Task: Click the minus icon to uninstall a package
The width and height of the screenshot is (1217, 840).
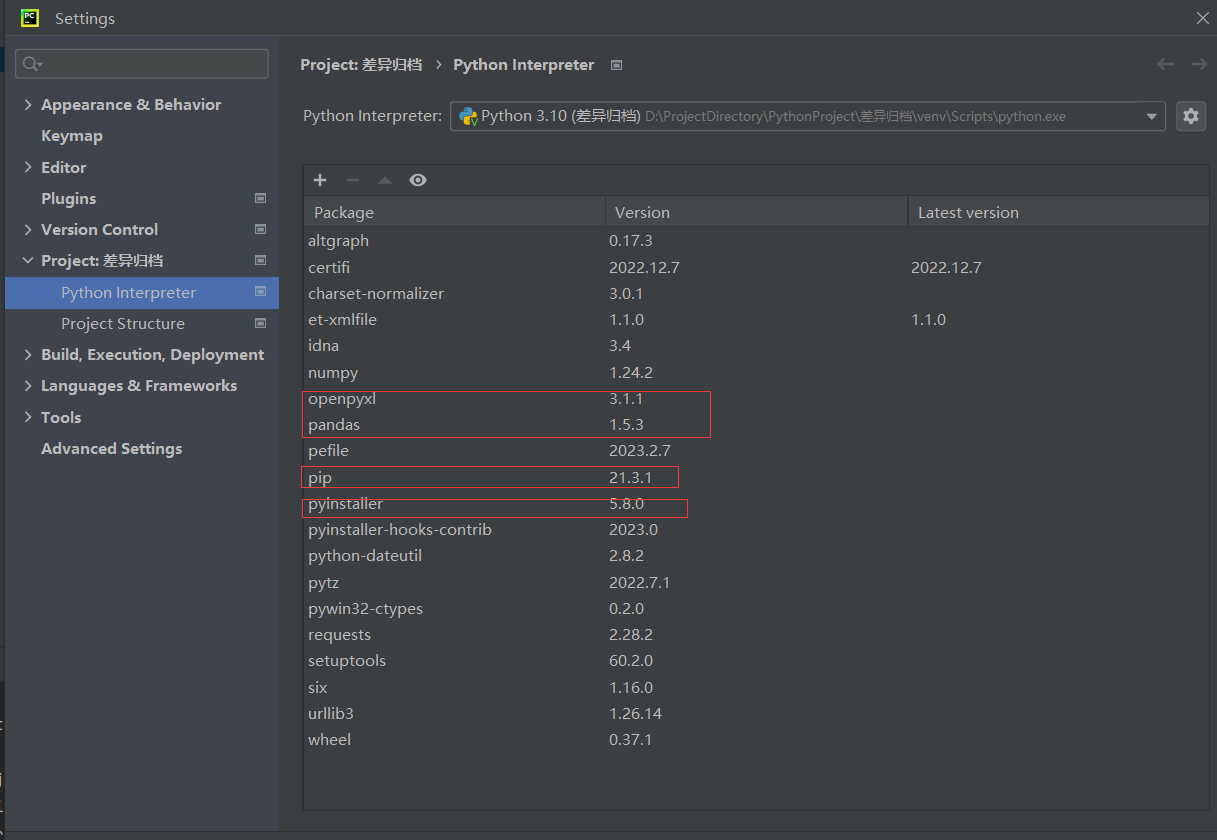Action: point(352,180)
